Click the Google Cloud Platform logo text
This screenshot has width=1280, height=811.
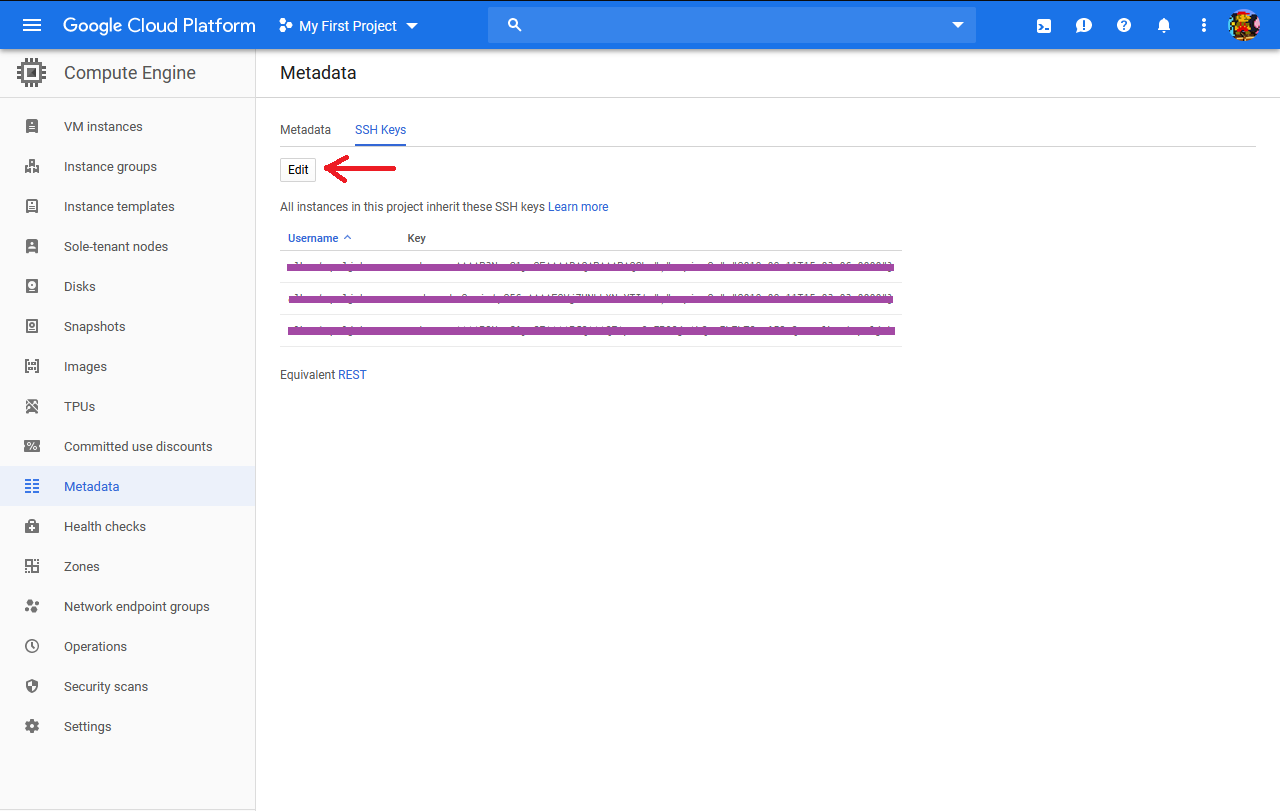[159, 25]
